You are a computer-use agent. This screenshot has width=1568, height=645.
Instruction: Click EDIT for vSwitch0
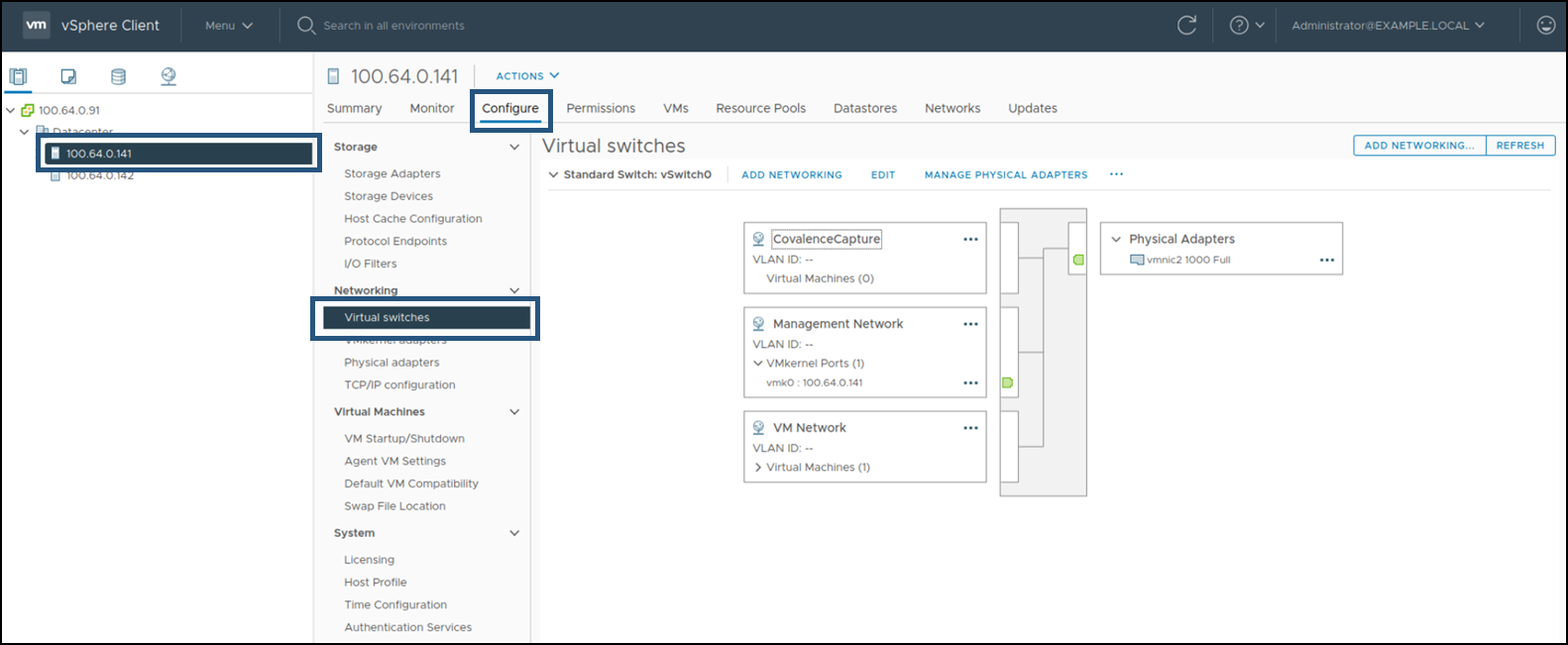tap(883, 174)
